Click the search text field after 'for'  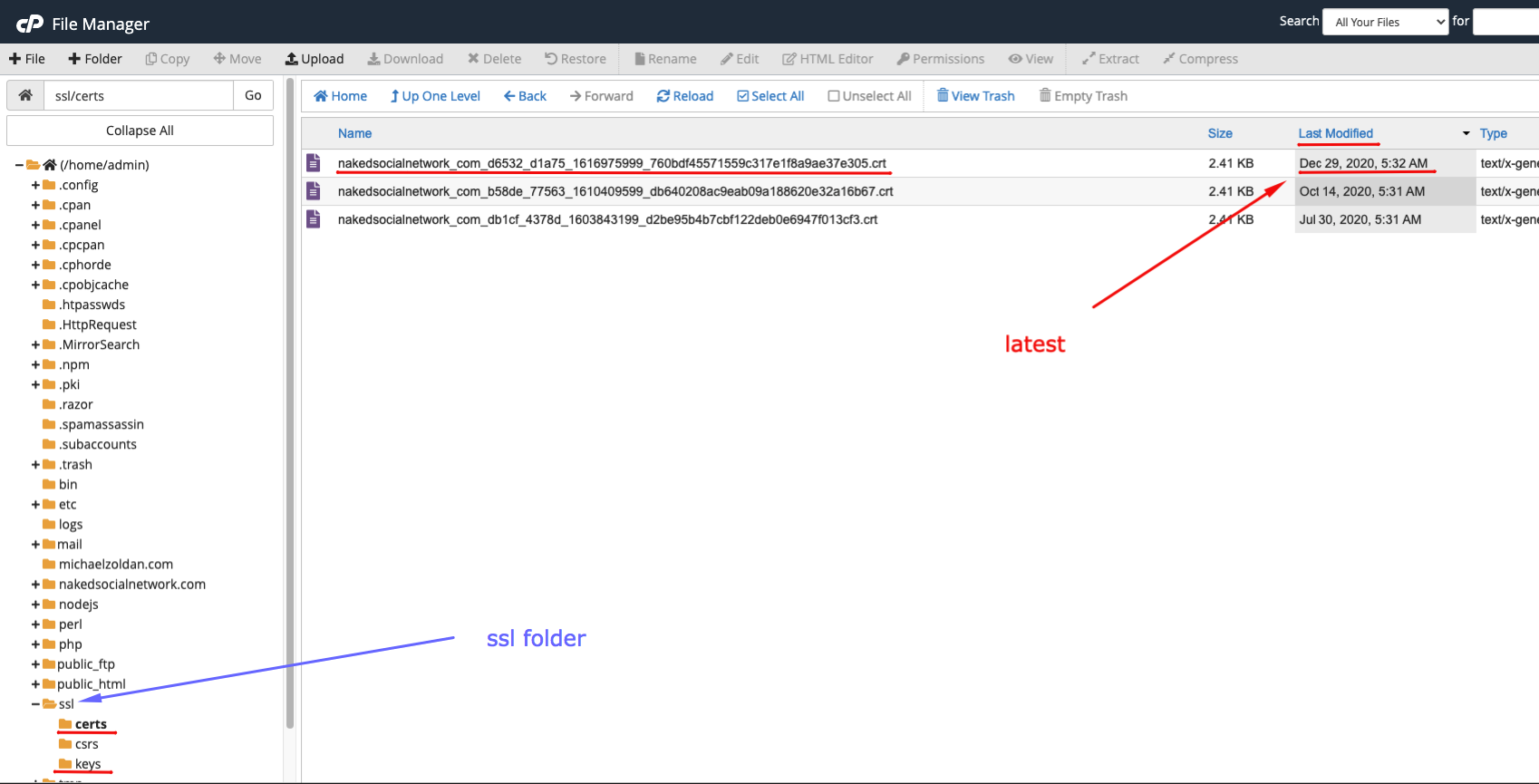coord(1505,22)
